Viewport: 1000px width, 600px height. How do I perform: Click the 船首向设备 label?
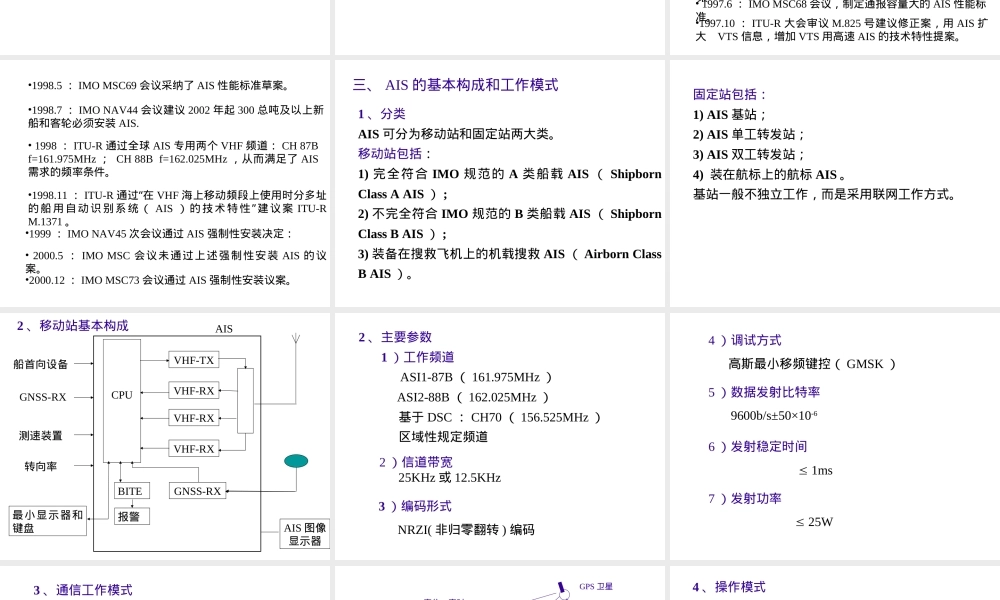tap(40, 364)
